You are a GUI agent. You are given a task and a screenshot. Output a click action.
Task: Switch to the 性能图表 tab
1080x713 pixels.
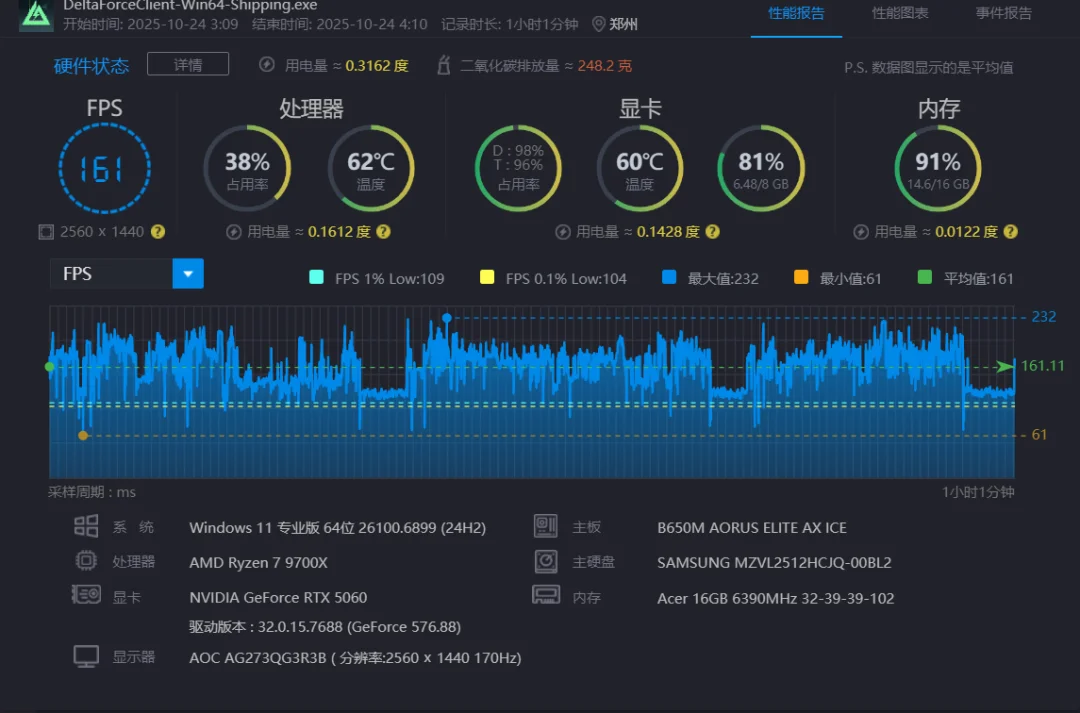(x=899, y=14)
